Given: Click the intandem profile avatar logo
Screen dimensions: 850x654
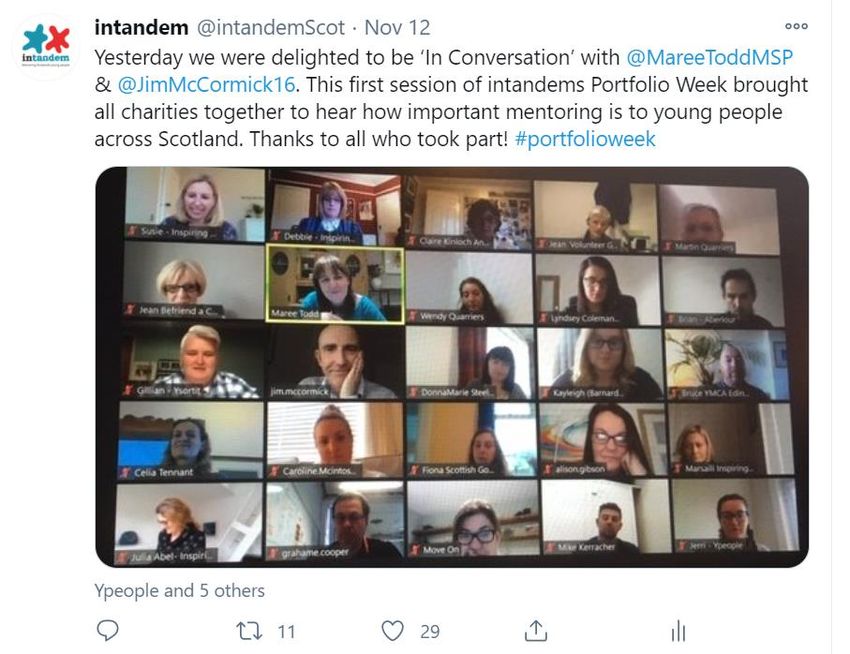Looking at the screenshot, I should click(x=46, y=46).
